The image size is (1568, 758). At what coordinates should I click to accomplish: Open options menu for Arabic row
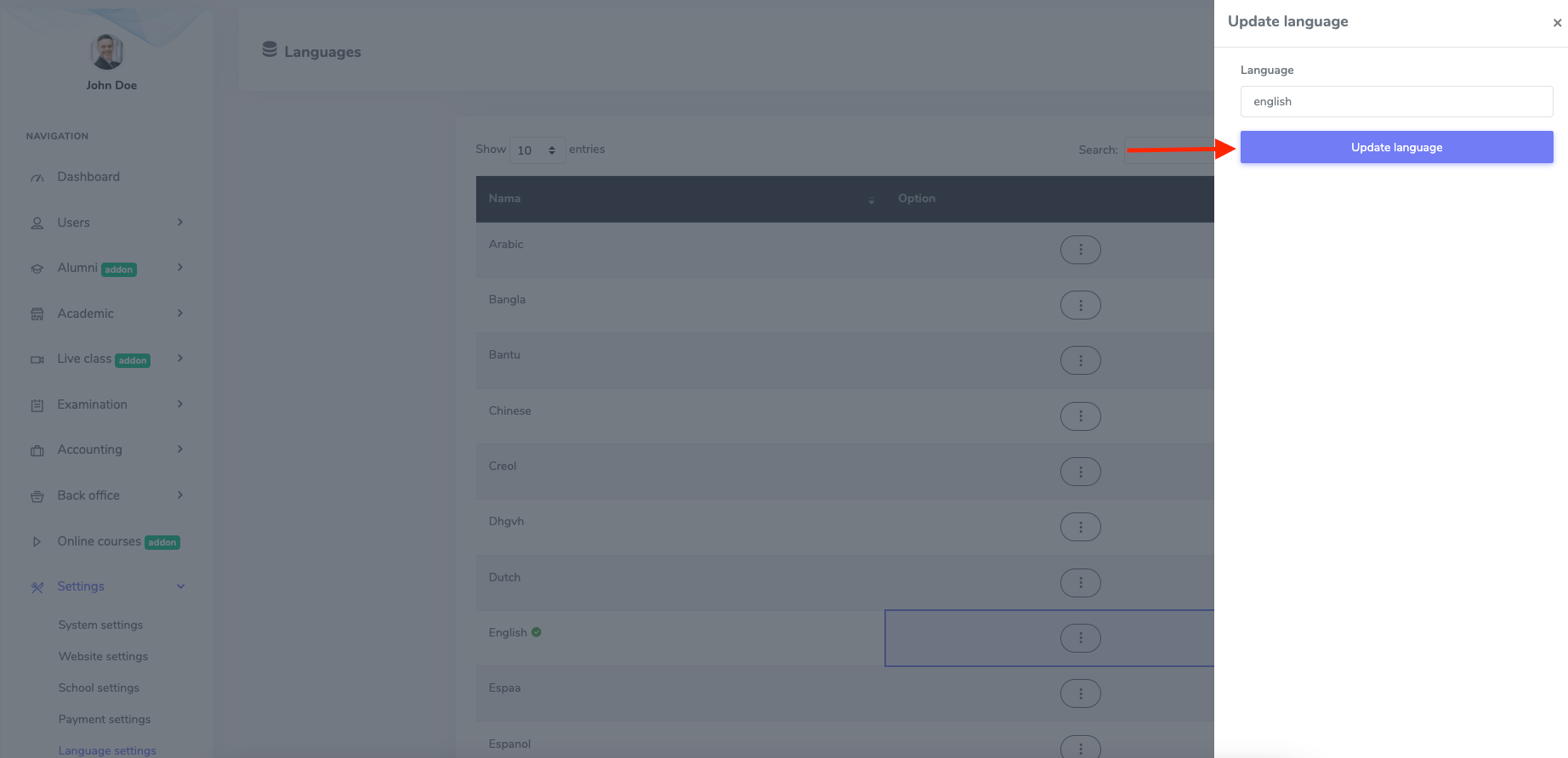1080,250
